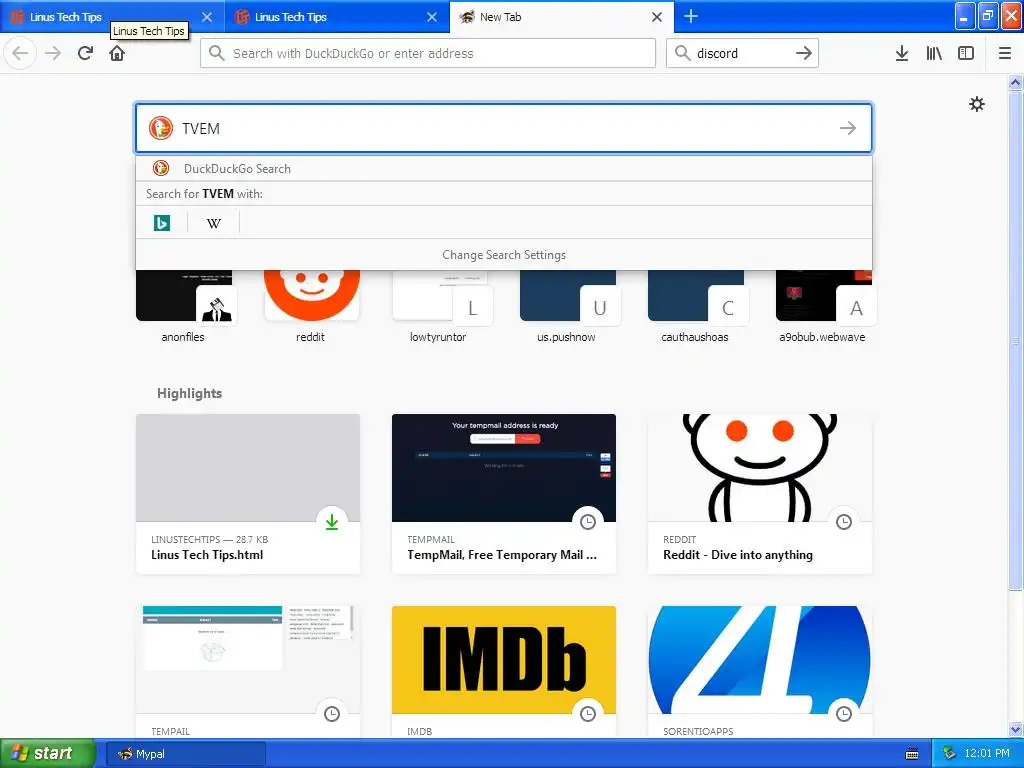
Task: Open the cauthaushoas top site
Action: pyautogui.click(x=695, y=306)
